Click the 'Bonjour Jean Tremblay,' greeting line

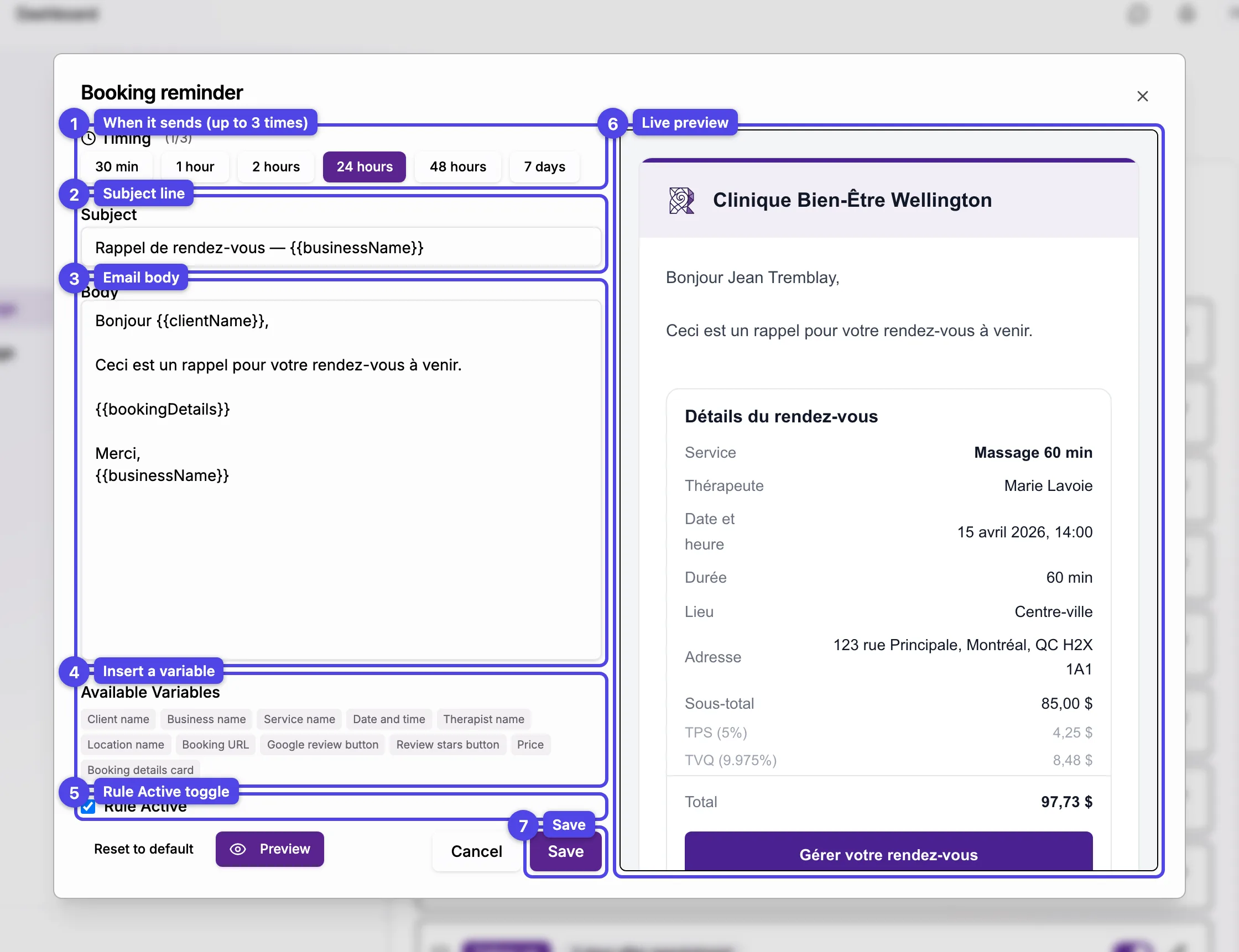click(752, 278)
